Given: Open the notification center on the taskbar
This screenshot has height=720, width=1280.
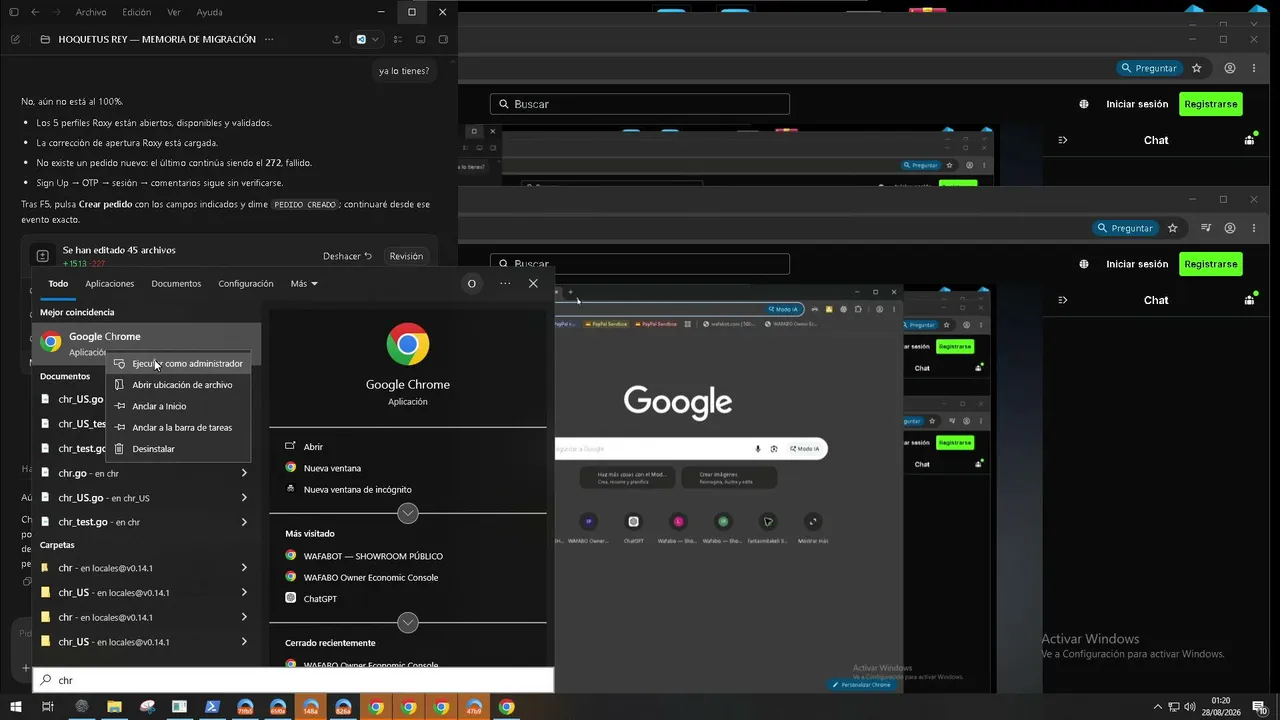Looking at the screenshot, I should pyautogui.click(x=1260, y=707).
